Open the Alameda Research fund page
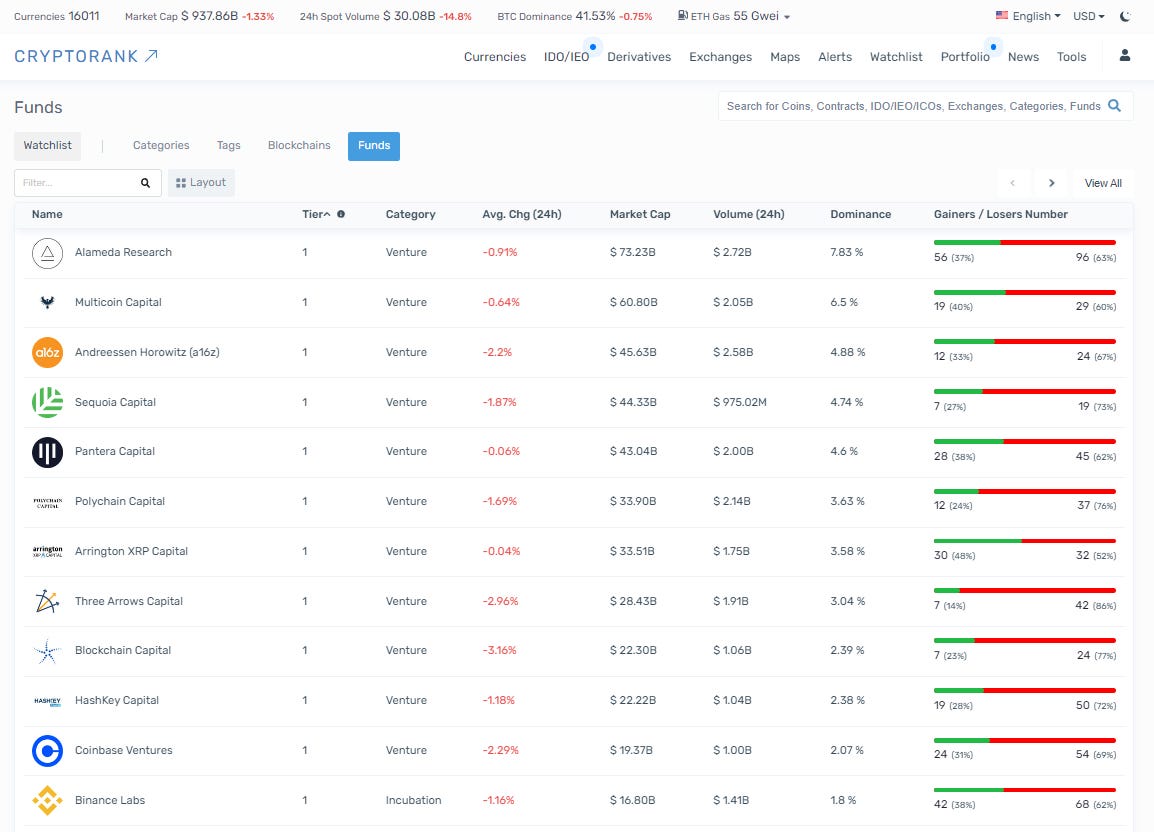Screen dimensions: 1154x832 (123, 252)
